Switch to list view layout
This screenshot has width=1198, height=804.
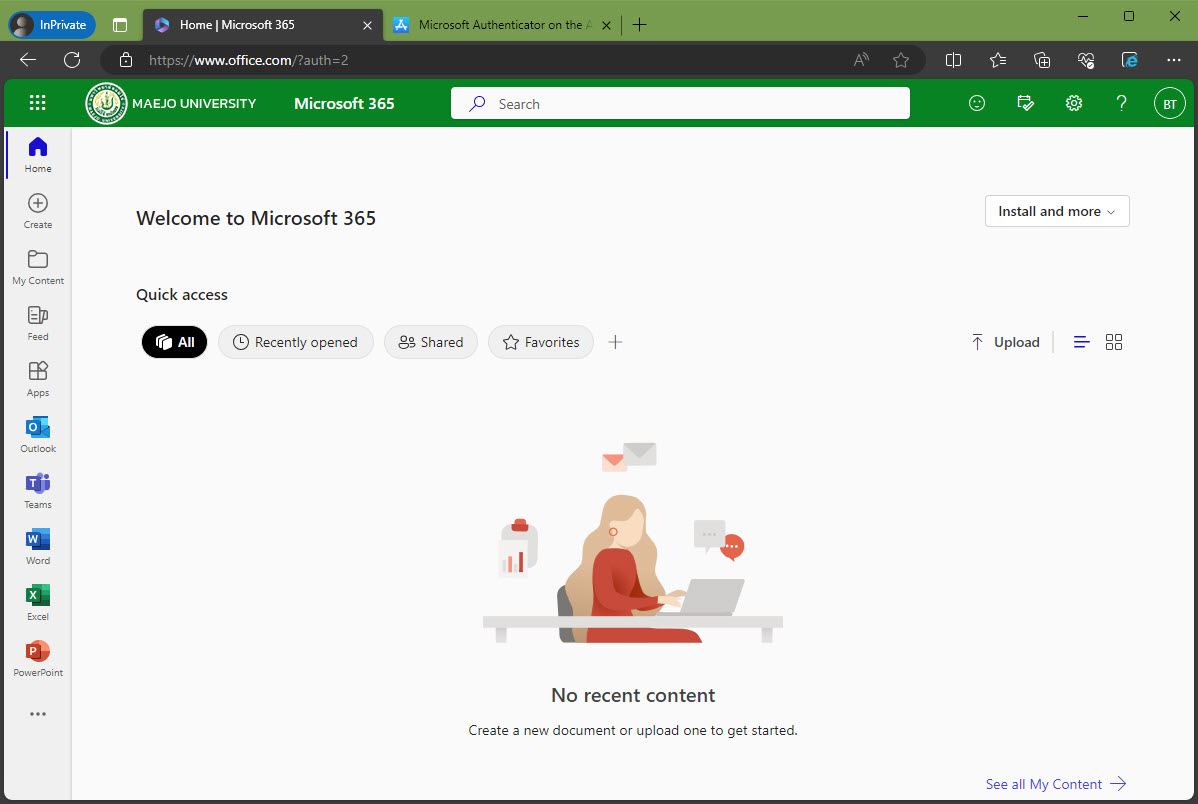tap(1081, 342)
